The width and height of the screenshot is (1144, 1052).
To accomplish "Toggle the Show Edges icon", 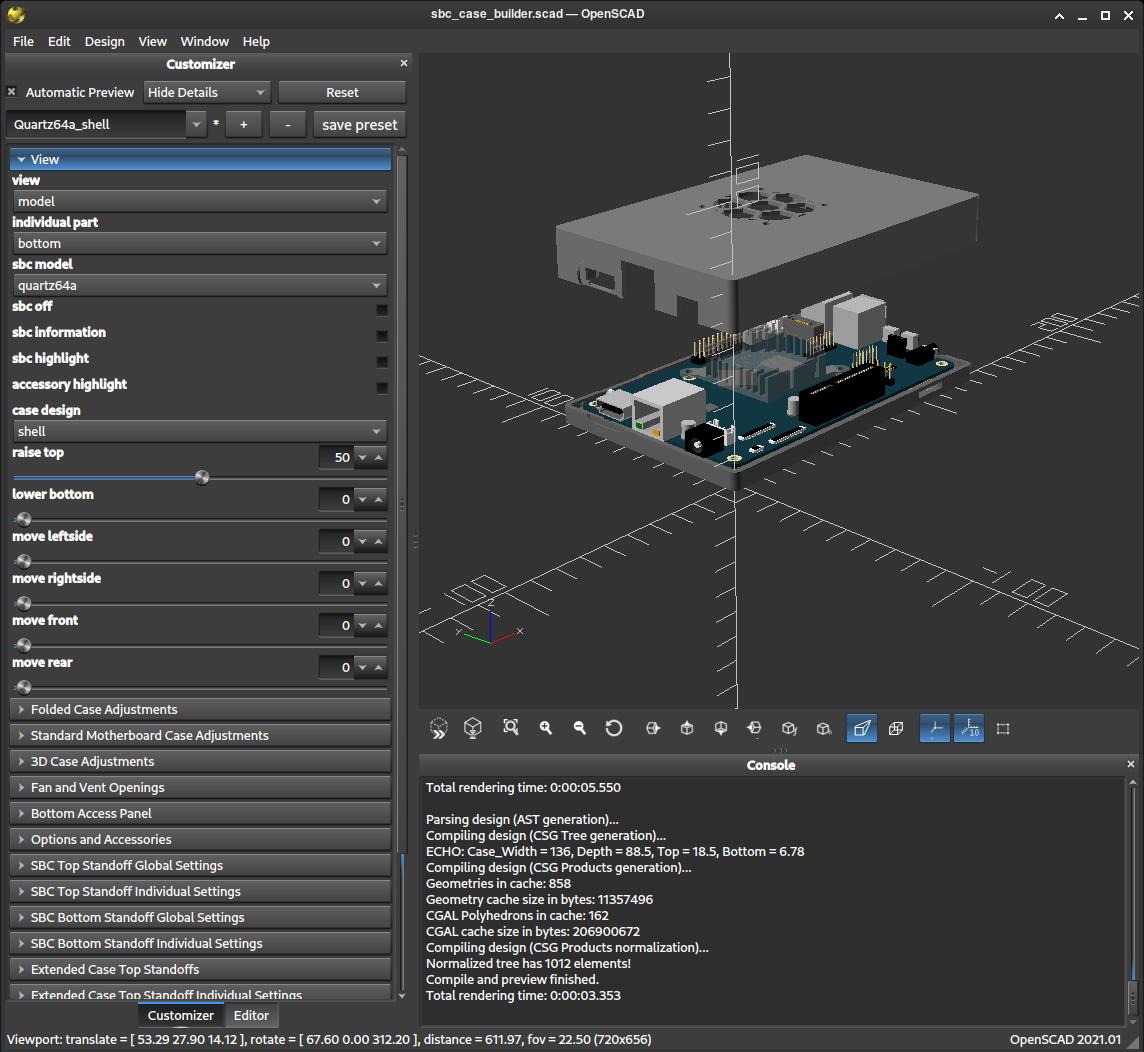I will pyautogui.click(x=1003, y=728).
